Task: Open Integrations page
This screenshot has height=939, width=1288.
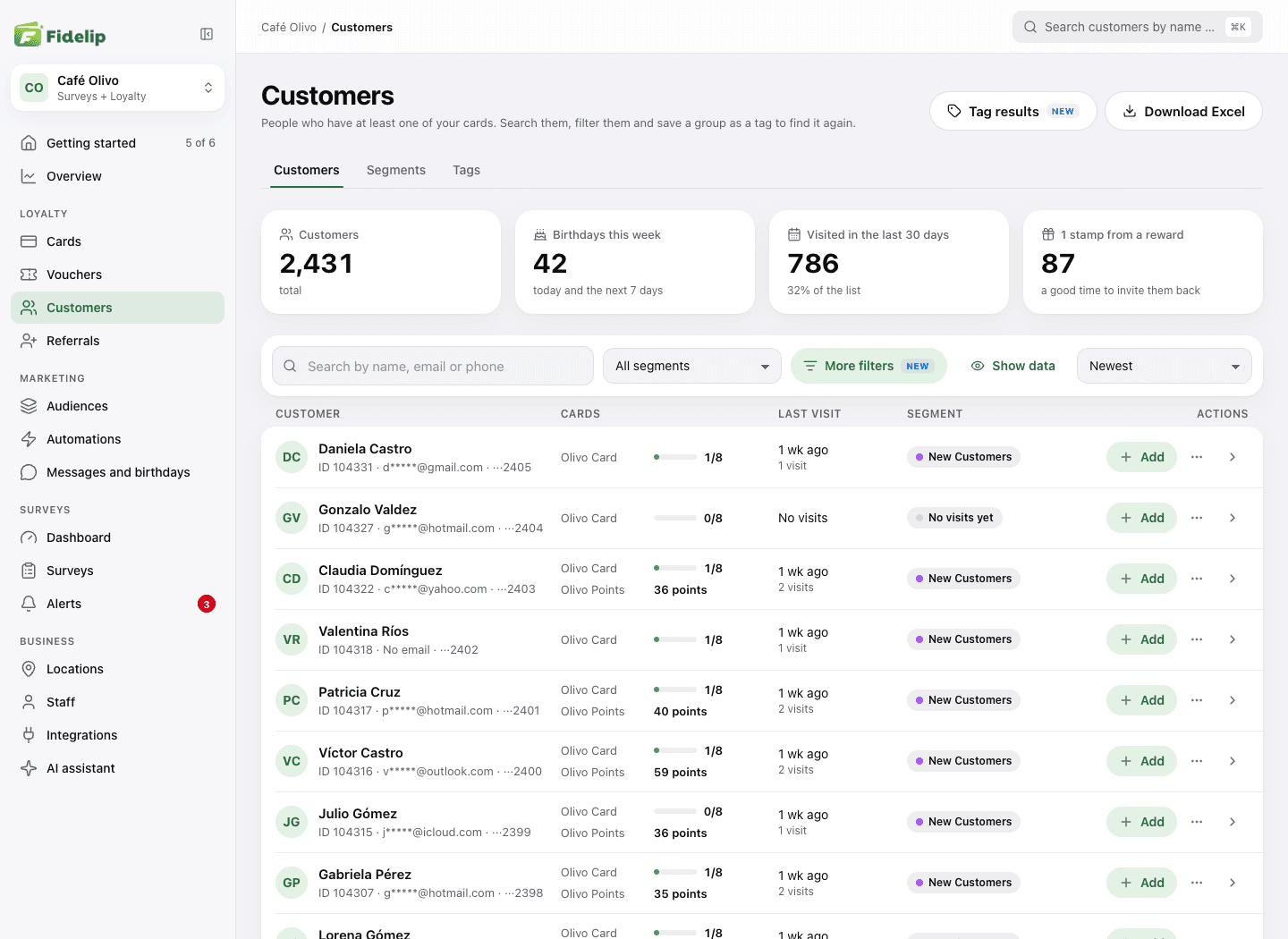Action: [x=117, y=735]
